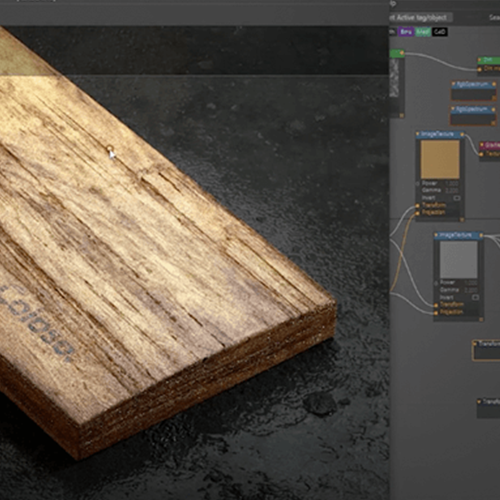
Task: Click the Texture input pin of the magenta node
Action: point(481,154)
